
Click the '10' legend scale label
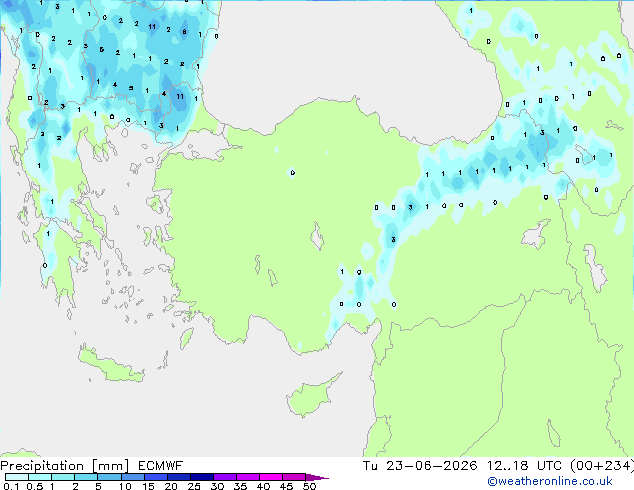(125, 486)
